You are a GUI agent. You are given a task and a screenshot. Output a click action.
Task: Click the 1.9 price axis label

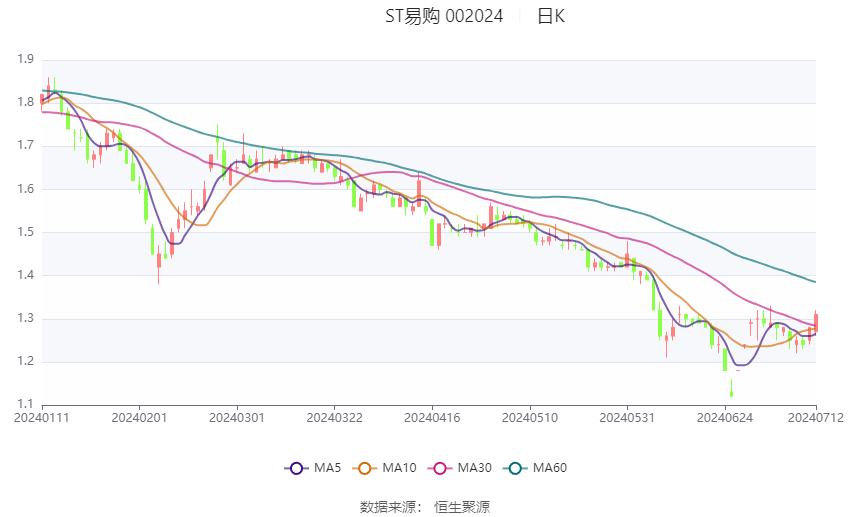click(25, 59)
